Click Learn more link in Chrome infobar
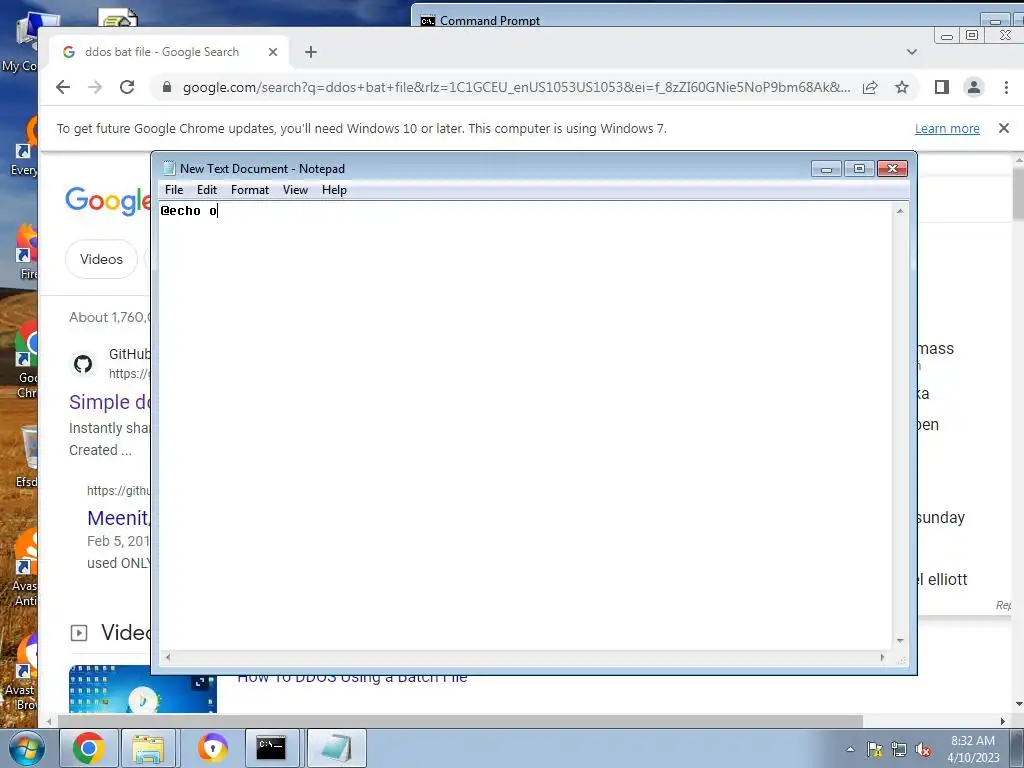Viewport: 1024px width, 768px height. [947, 129]
